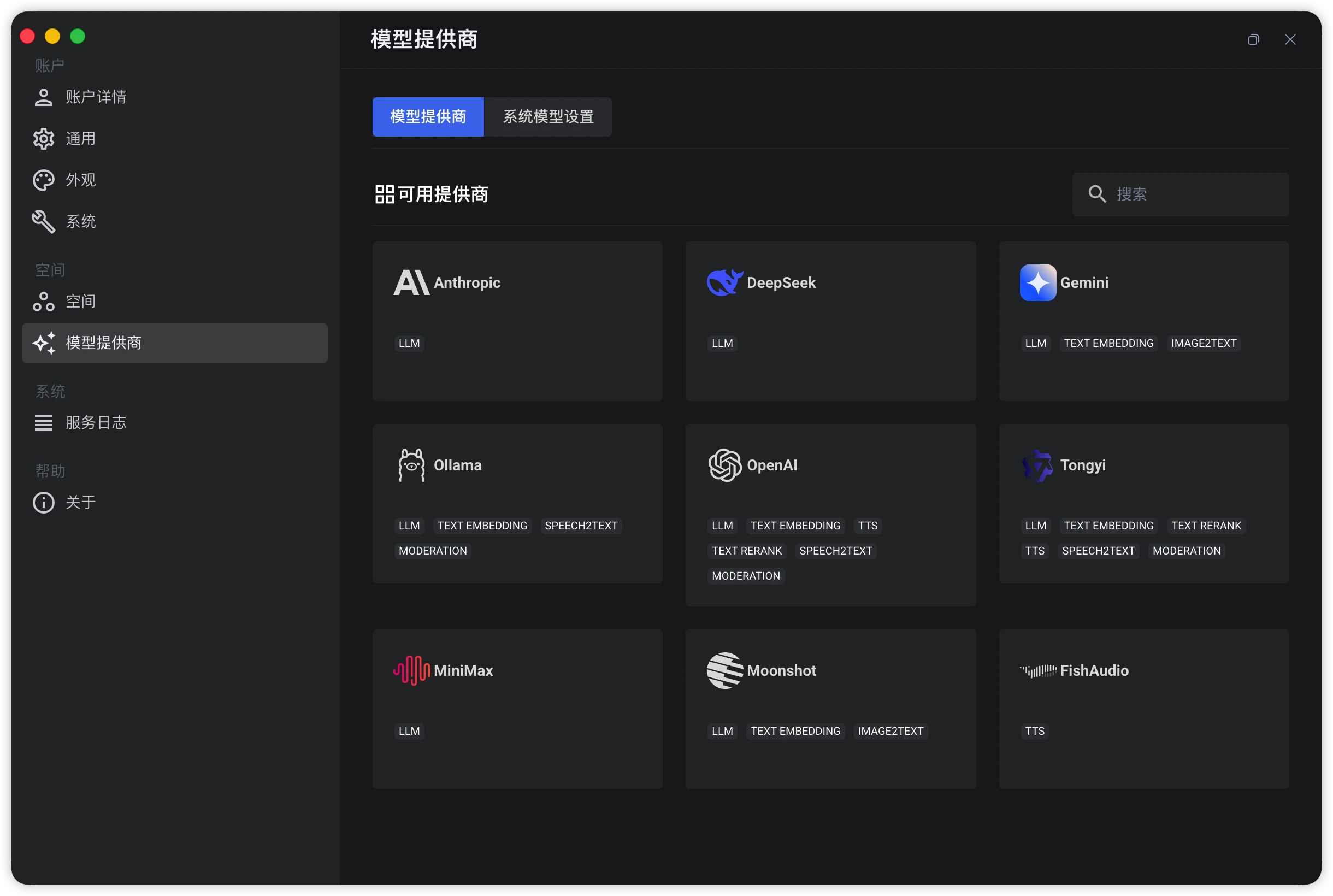1333x896 pixels.
Task: Click the restore window icon in header
Action: point(1253,39)
